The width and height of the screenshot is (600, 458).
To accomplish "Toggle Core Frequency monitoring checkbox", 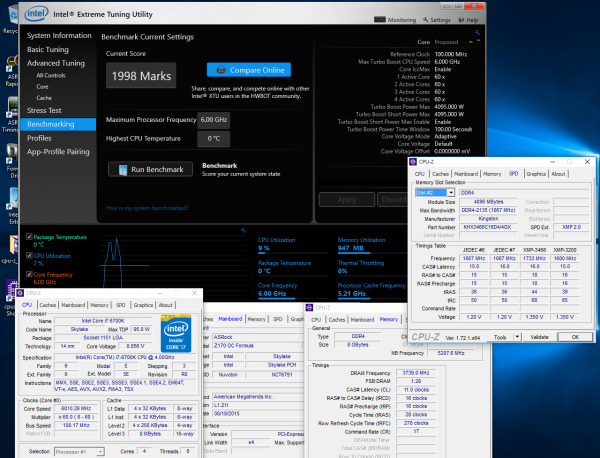I will point(29,274).
